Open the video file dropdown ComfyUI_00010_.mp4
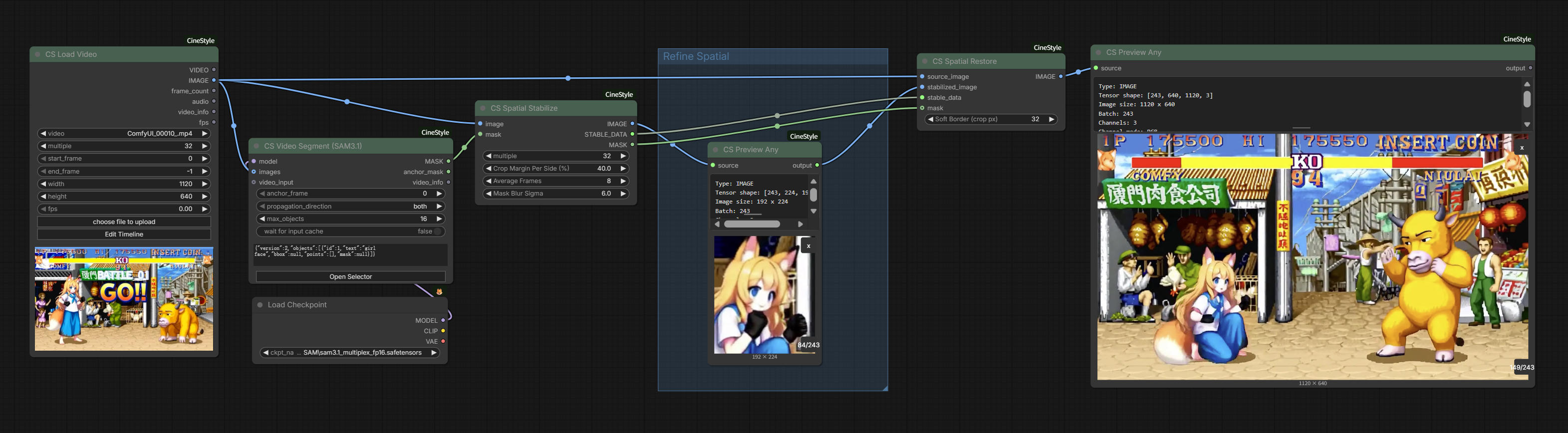 coord(124,133)
